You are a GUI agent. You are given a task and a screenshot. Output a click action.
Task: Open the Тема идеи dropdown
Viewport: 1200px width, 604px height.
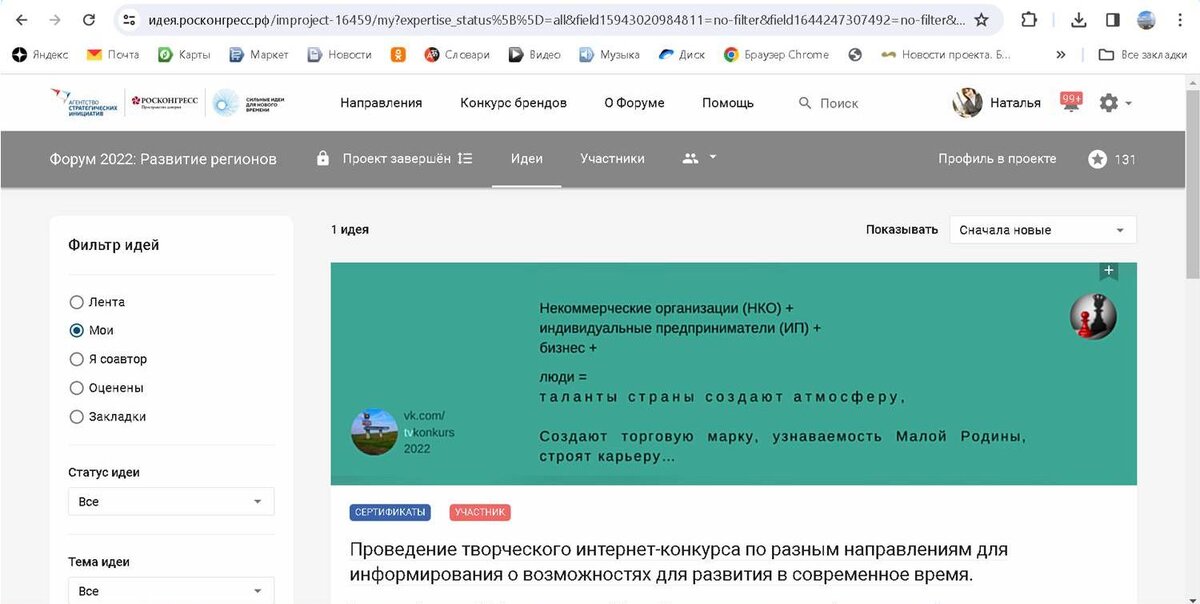coord(170,590)
